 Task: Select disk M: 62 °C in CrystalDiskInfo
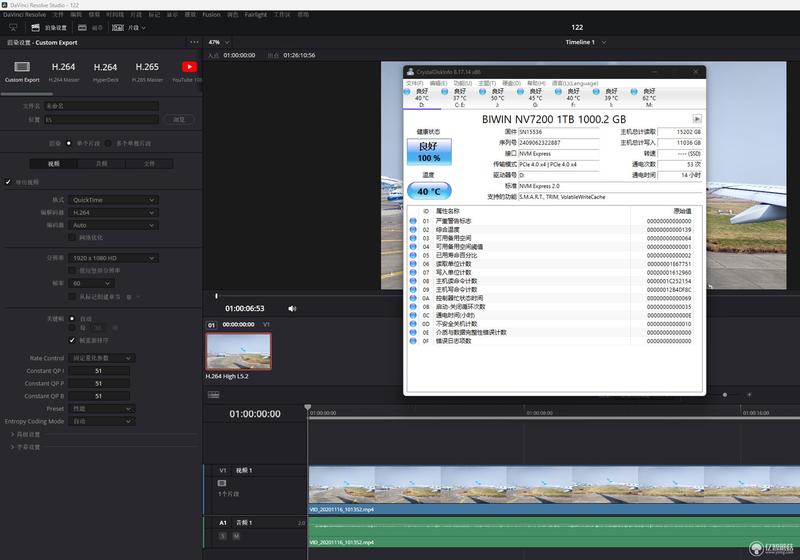(x=648, y=97)
